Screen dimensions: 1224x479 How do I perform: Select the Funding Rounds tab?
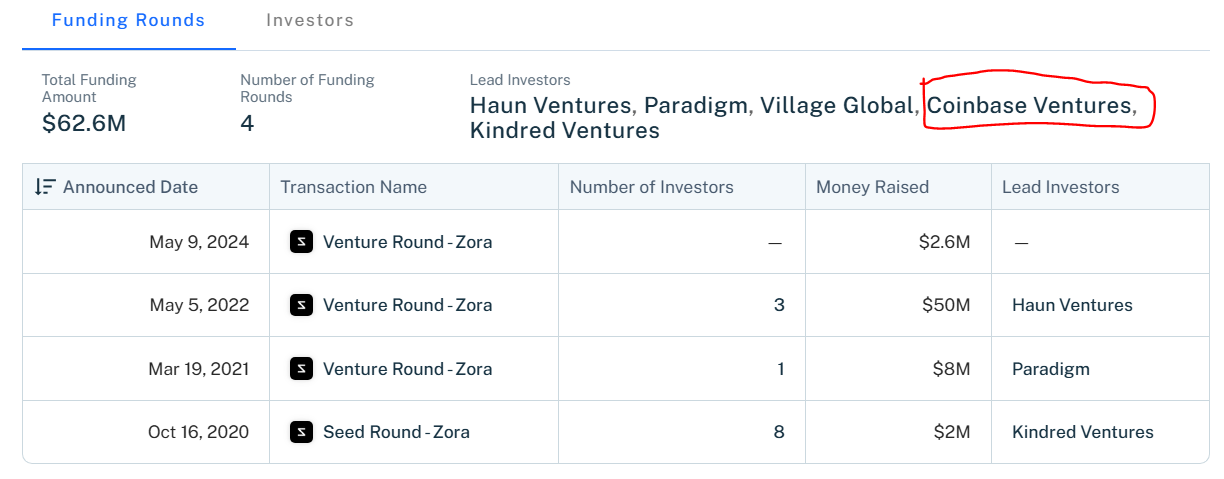[128, 20]
